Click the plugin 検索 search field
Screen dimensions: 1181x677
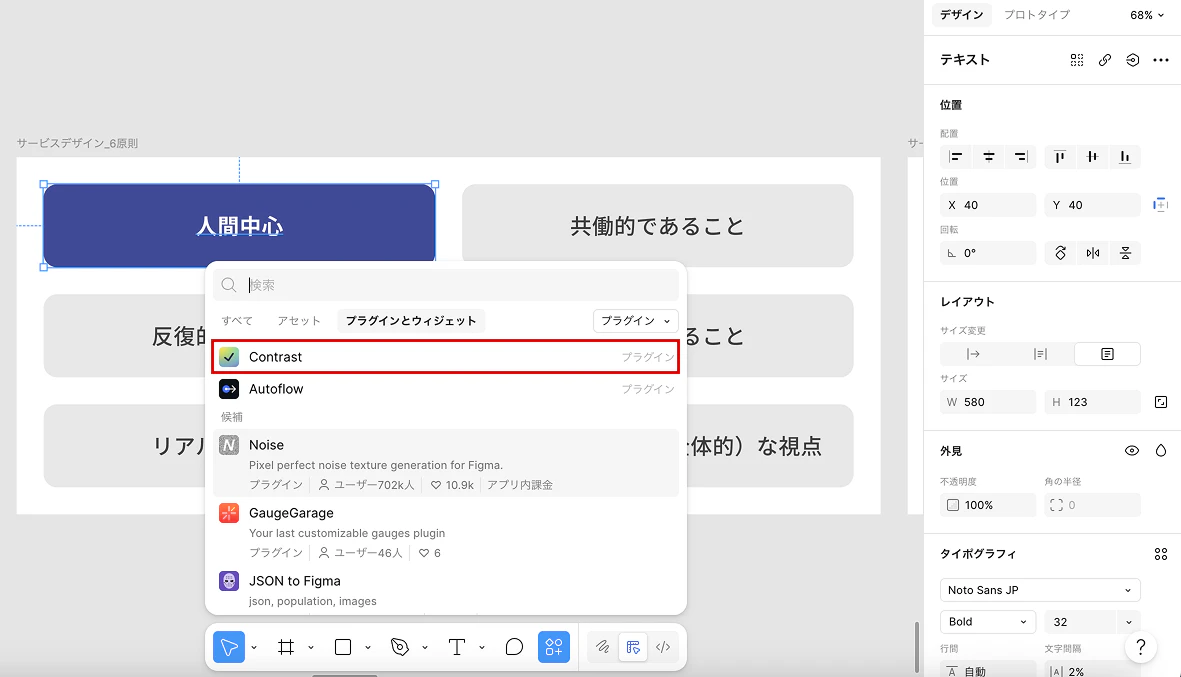(x=446, y=285)
